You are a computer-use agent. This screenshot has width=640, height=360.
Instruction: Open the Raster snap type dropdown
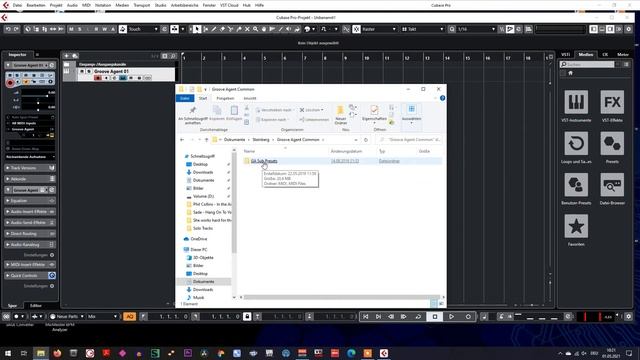pos(379,29)
